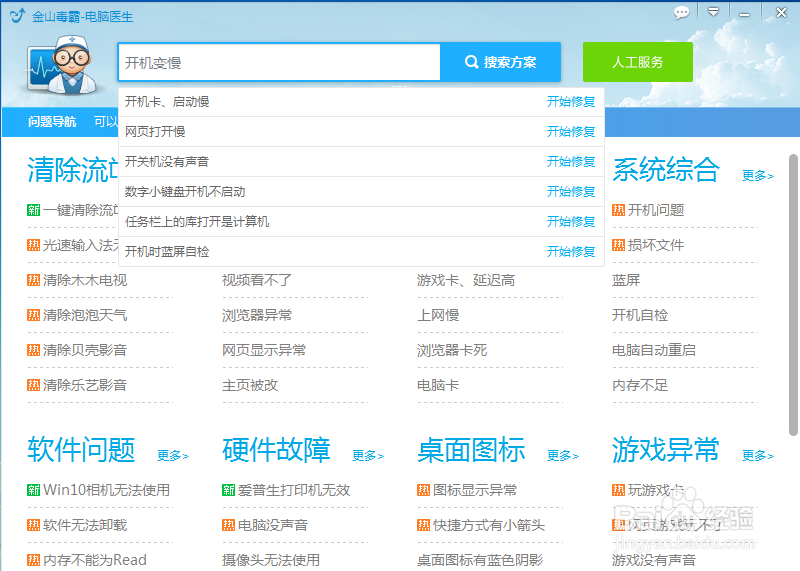Open the feedback chat bubble icon

tap(681, 12)
